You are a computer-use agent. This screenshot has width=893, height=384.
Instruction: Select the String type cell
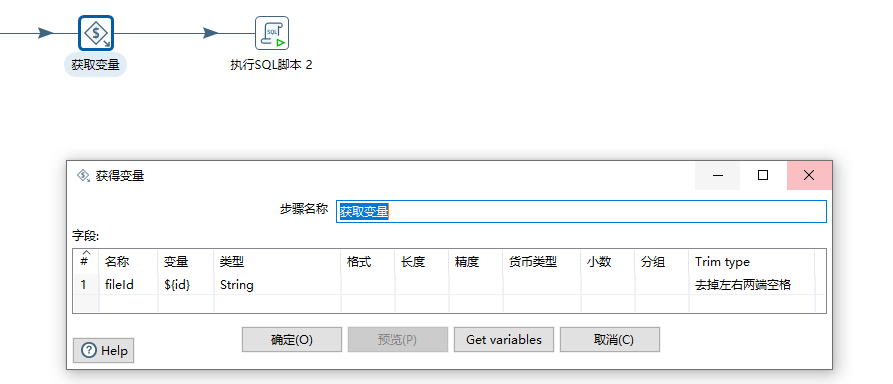[x=277, y=285]
